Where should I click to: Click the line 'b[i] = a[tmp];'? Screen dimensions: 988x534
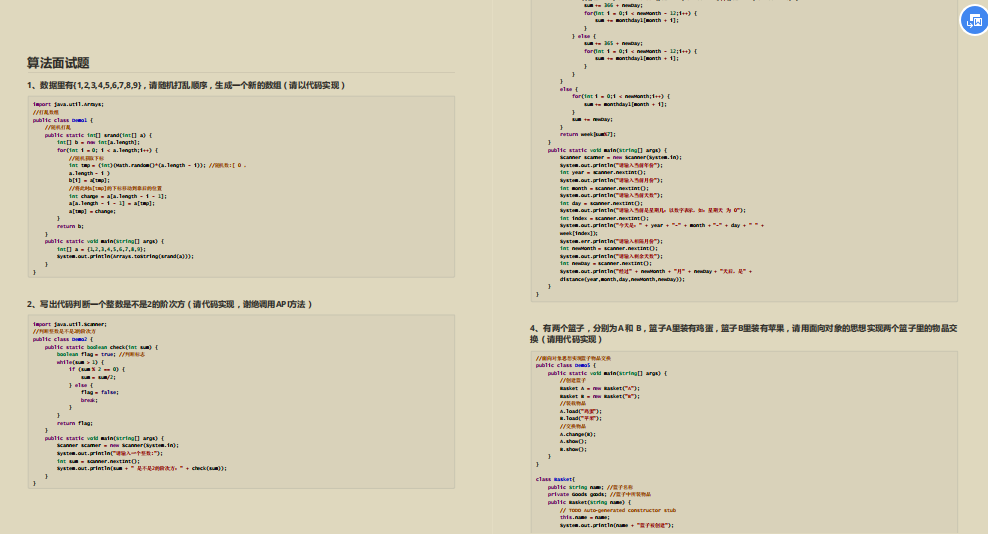[x=89, y=180]
